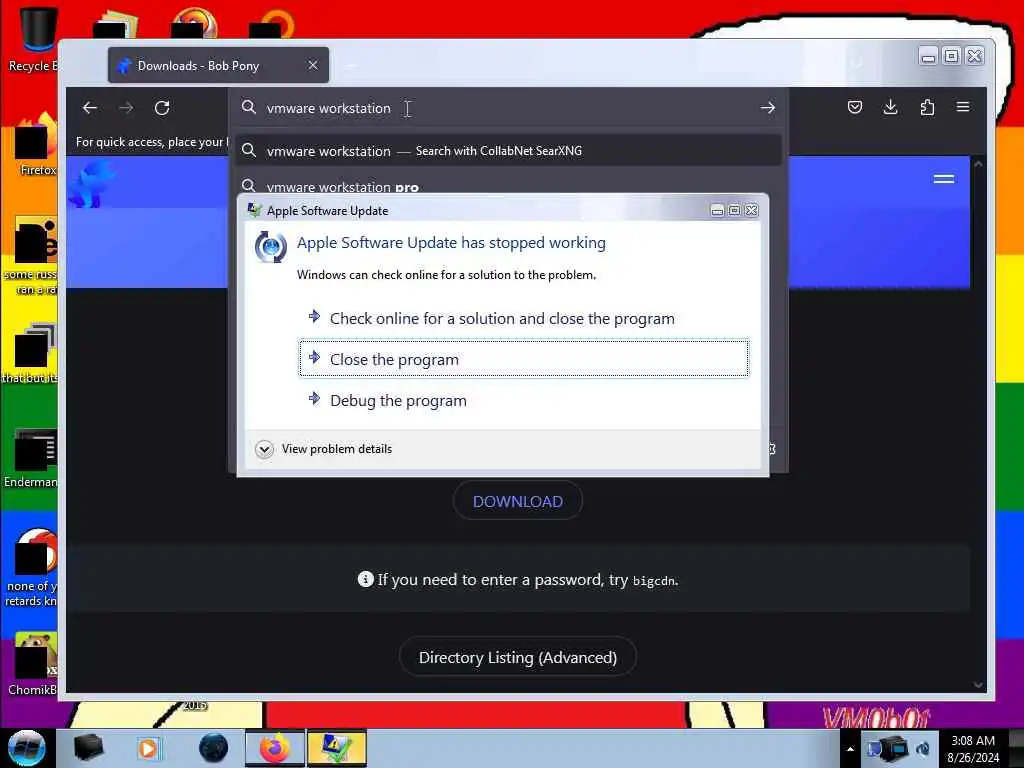The height and width of the screenshot is (768, 1024).
Task: Choose the Search with CollabNet SearXNG suggestion
Action: click(509, 151)
